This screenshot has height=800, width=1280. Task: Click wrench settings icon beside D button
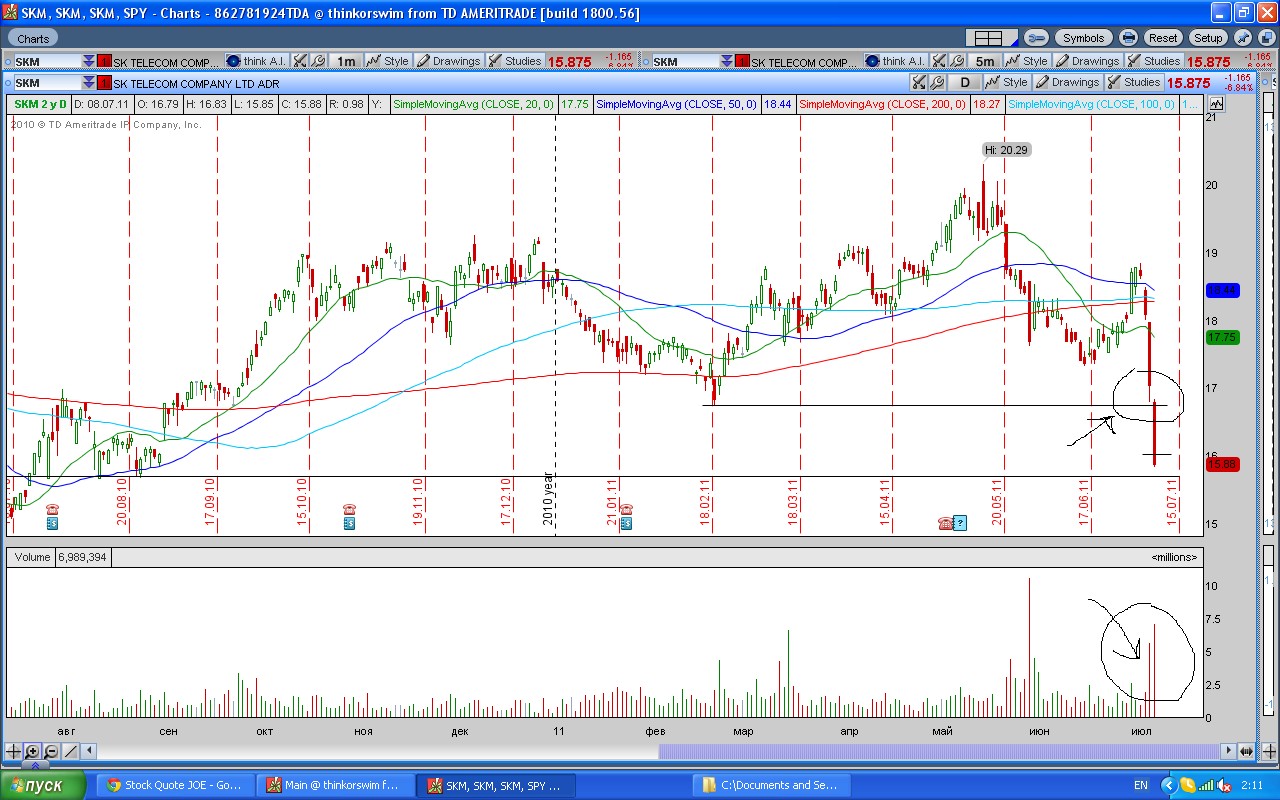click(x=938, y=83)
